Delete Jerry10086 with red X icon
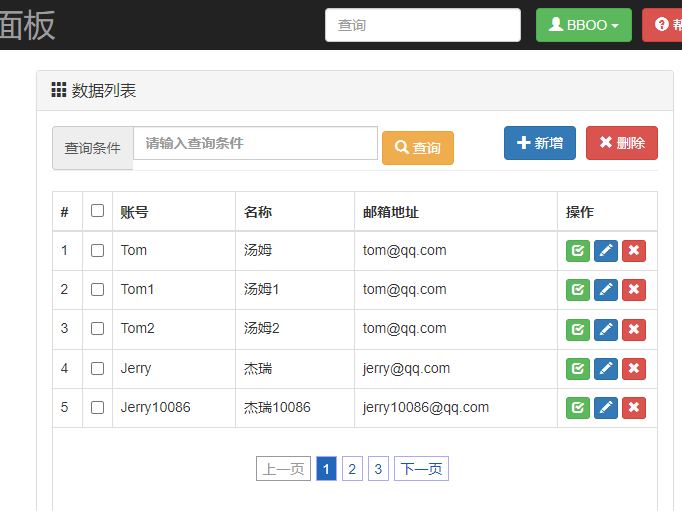The height and width of the screenshot is (511, 682). coord(634,407)
